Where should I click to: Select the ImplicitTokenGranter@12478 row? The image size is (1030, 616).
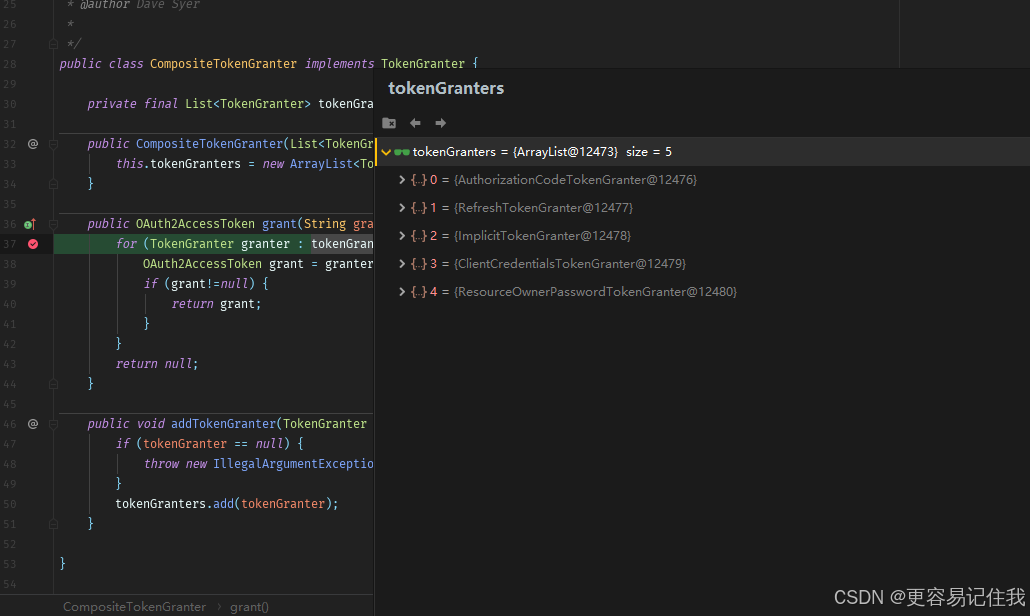point(702,235)
